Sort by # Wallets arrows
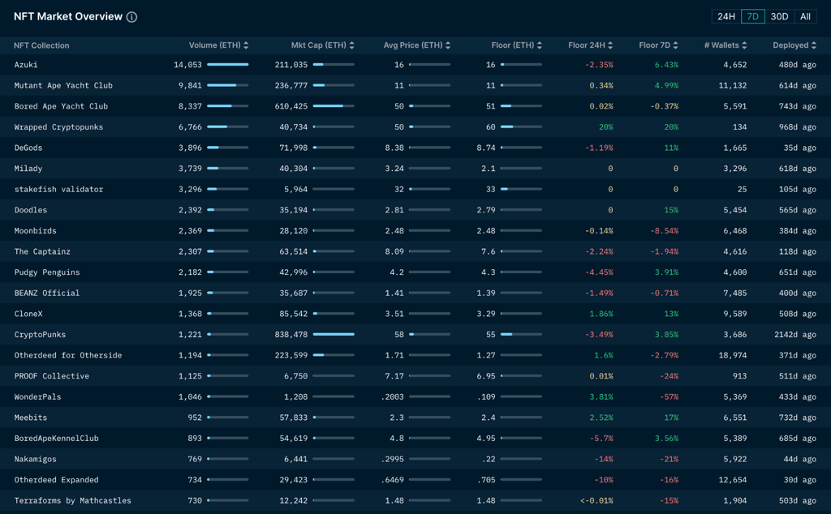 (x=744, y=46)
